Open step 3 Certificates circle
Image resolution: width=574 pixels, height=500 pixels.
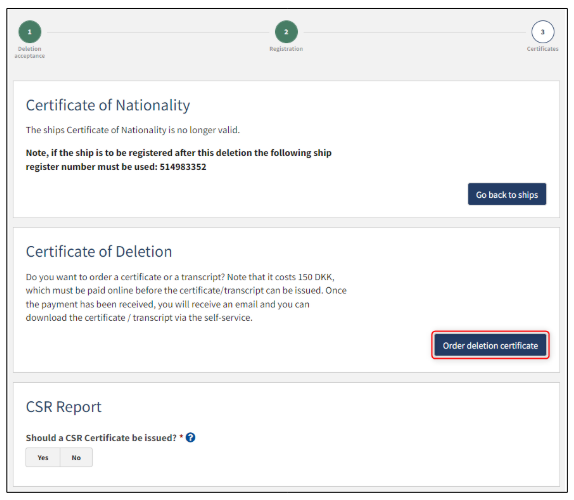(543, 32)
